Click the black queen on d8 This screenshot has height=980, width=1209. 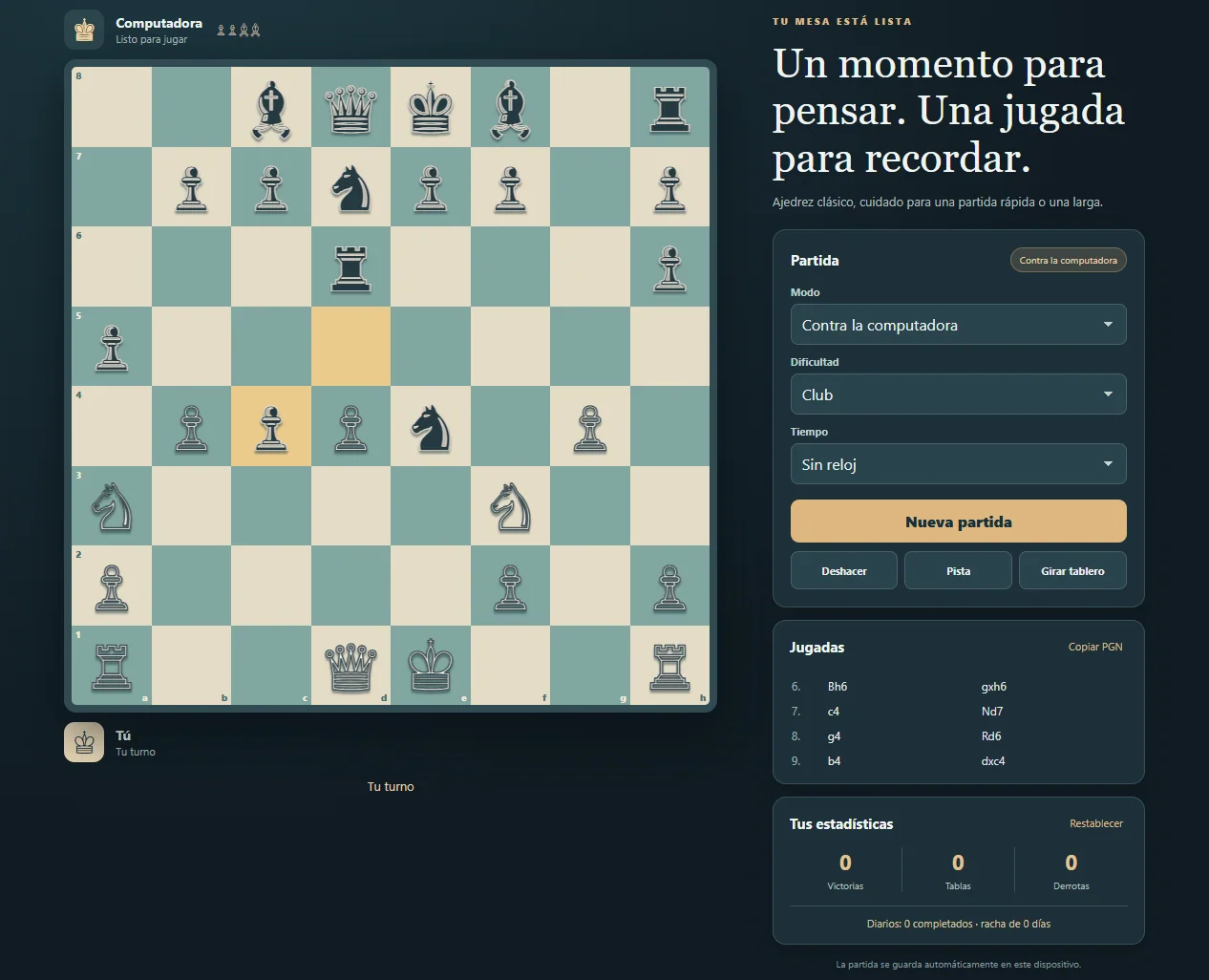coord(350,107)
